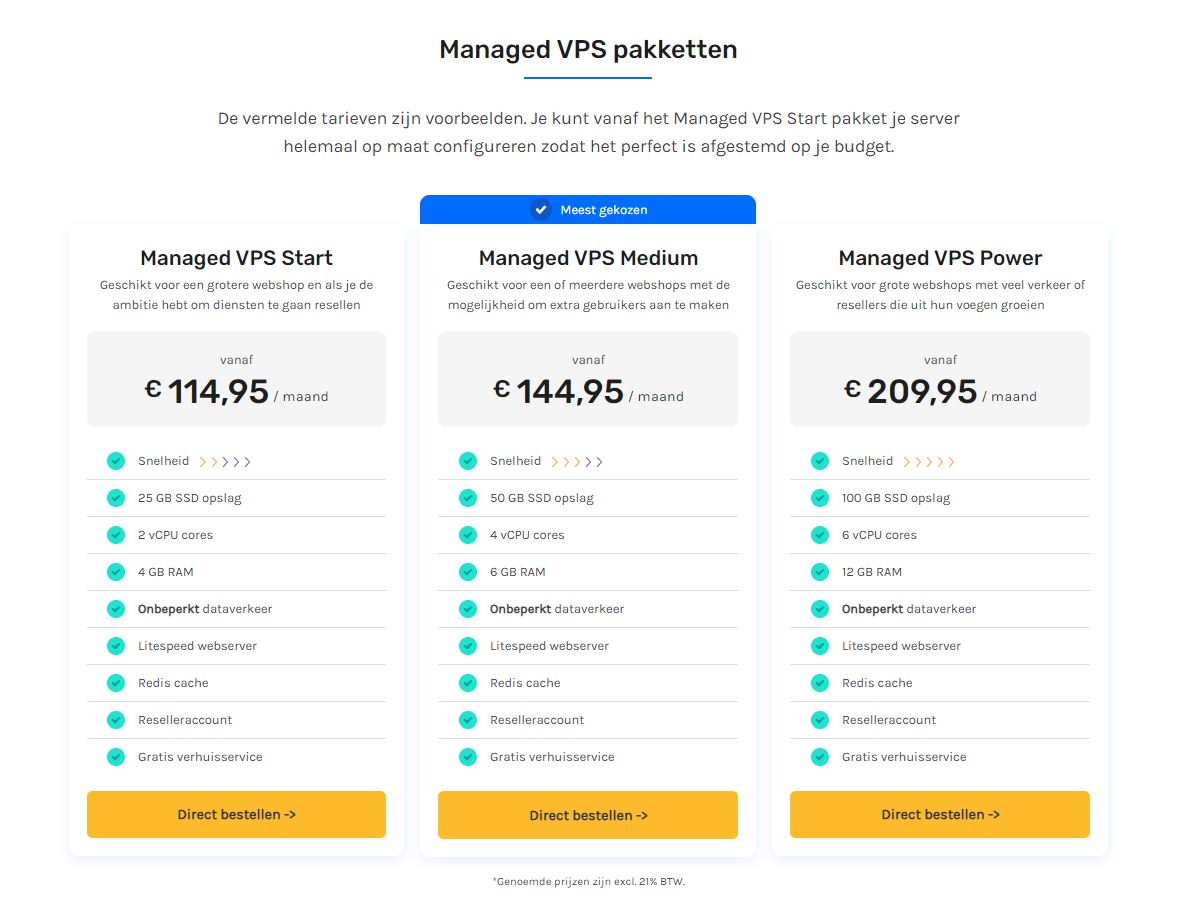Click the speed arrows in Managed VPS Start

point(225,462)
